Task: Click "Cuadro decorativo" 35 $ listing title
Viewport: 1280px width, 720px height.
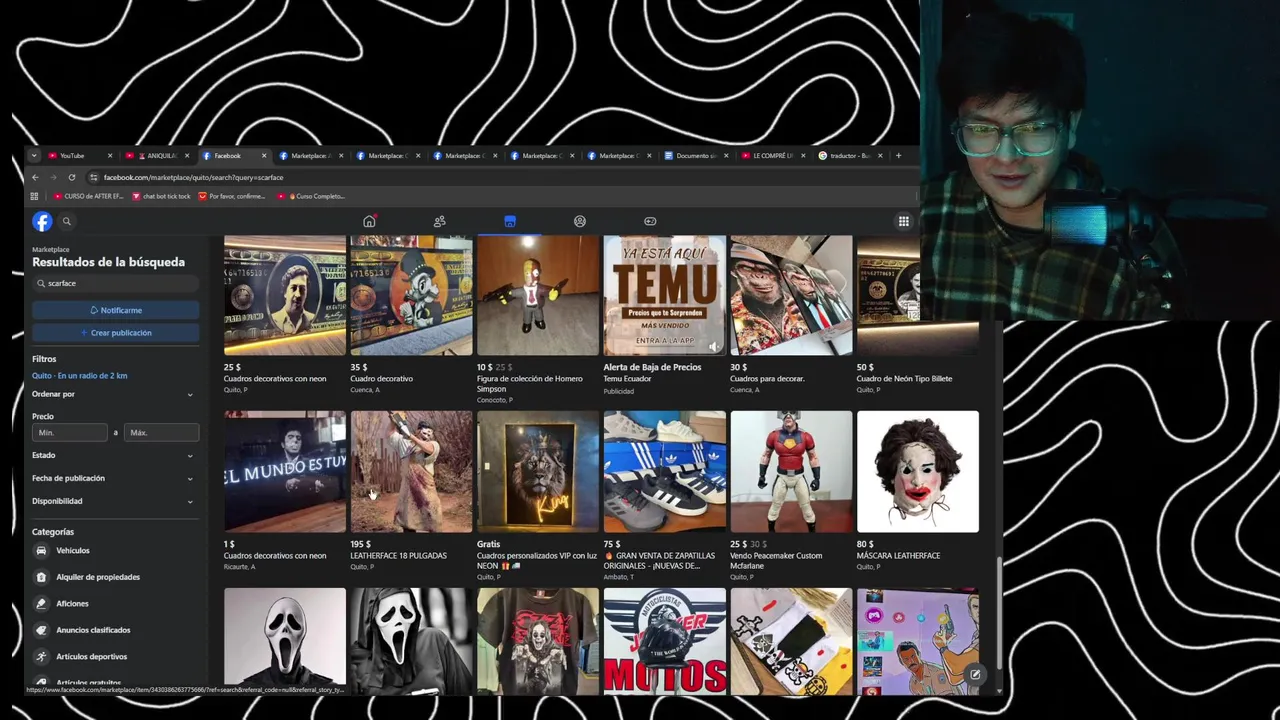Action: point(381,379)
